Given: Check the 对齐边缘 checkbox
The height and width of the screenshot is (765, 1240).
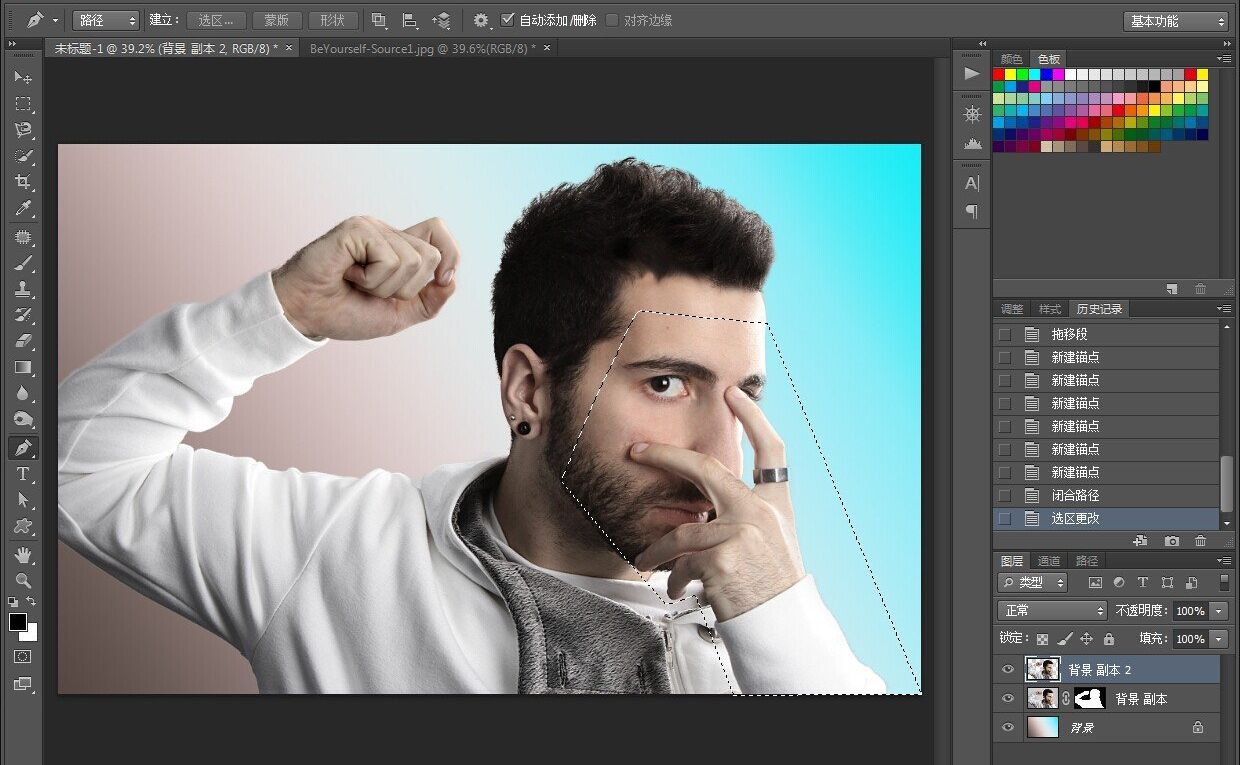Looking at the screenshot, I should click(x=612, y=20).
